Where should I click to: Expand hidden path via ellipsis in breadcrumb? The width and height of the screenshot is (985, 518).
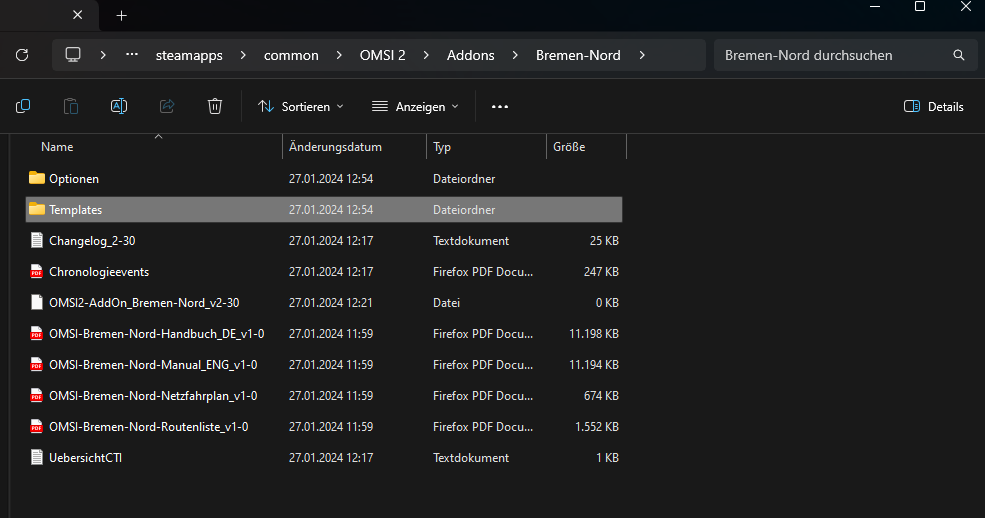coord(132,55)
